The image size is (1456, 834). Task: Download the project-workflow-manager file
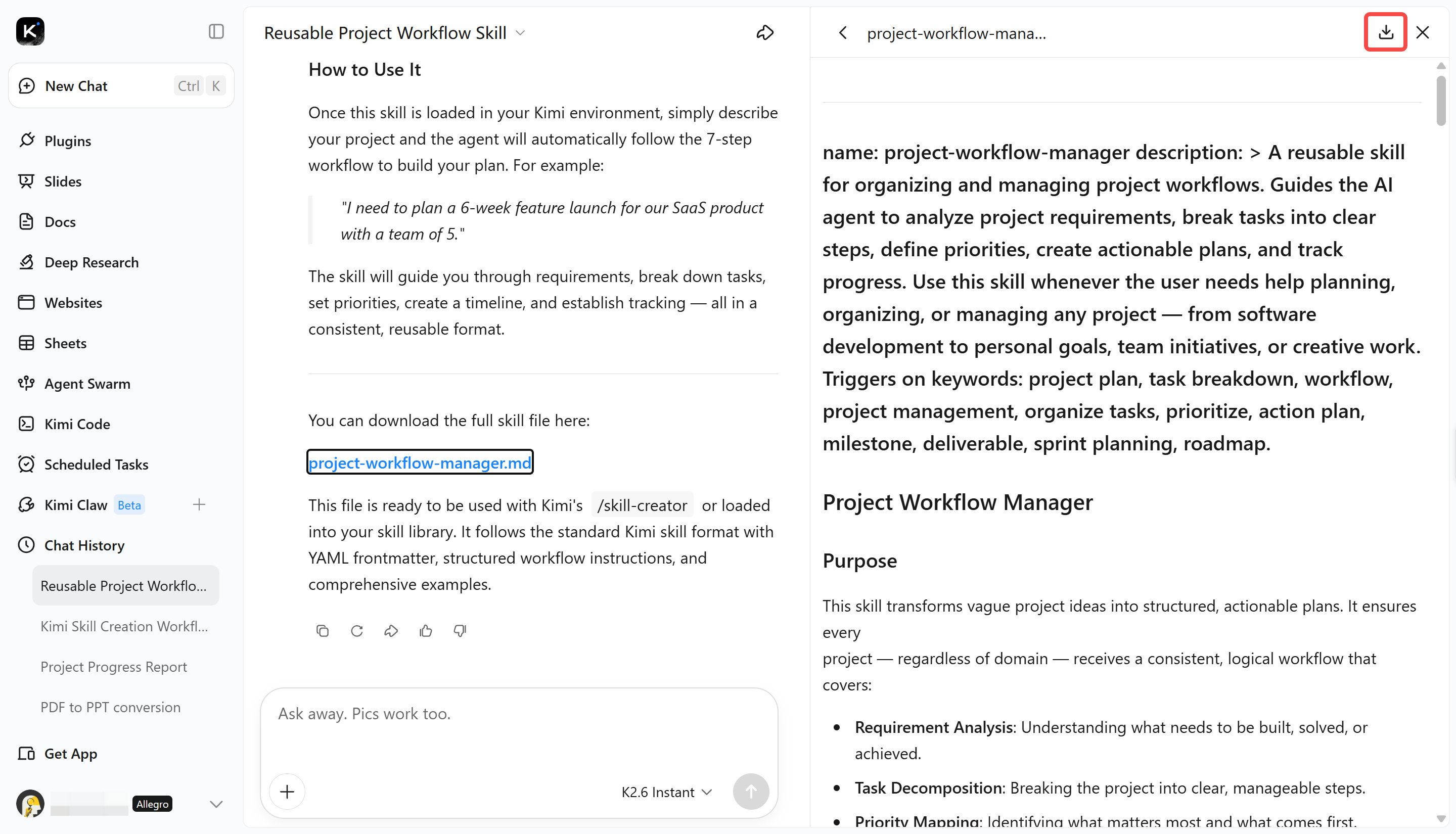click(x=1386, y=32)
